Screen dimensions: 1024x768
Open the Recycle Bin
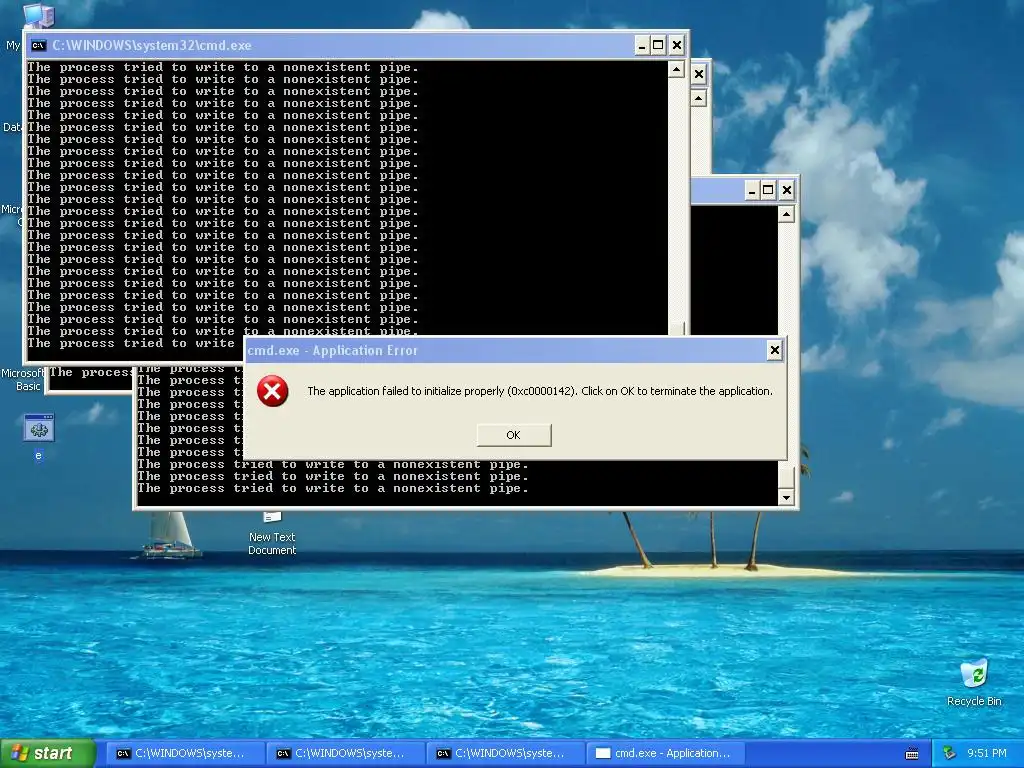(x=974, y=682)
